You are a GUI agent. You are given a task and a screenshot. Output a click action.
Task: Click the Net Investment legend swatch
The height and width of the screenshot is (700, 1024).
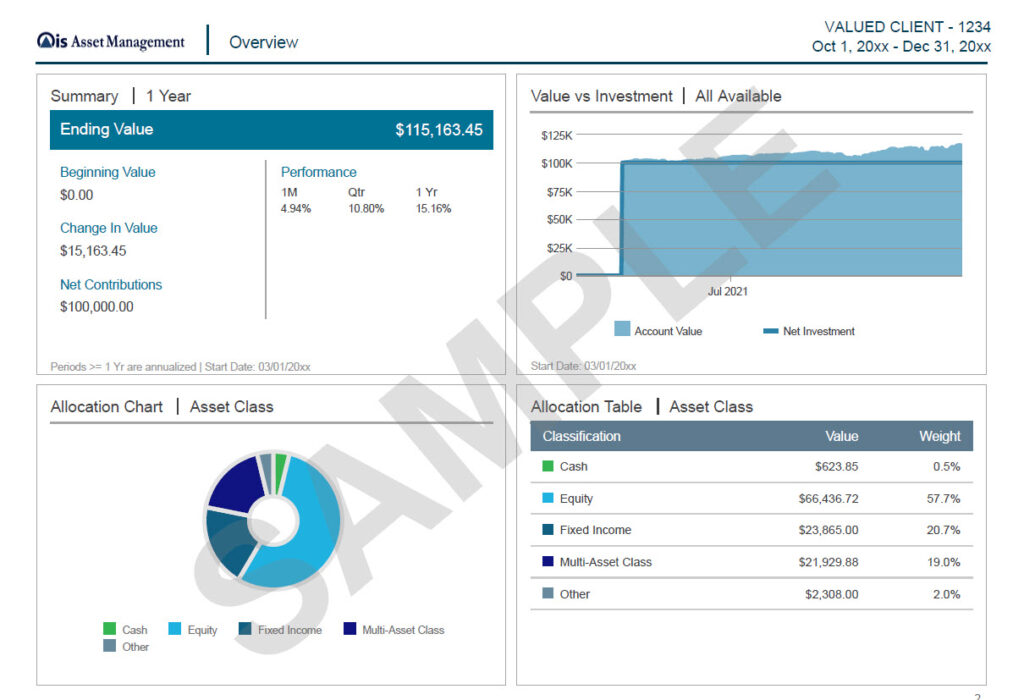click(771, 331)
